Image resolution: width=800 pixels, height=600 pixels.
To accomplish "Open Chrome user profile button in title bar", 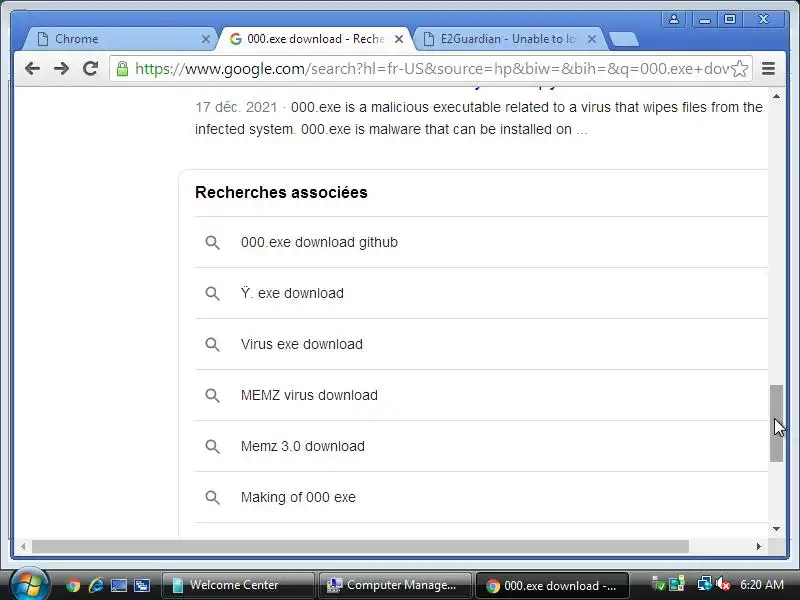I will 673,19.
